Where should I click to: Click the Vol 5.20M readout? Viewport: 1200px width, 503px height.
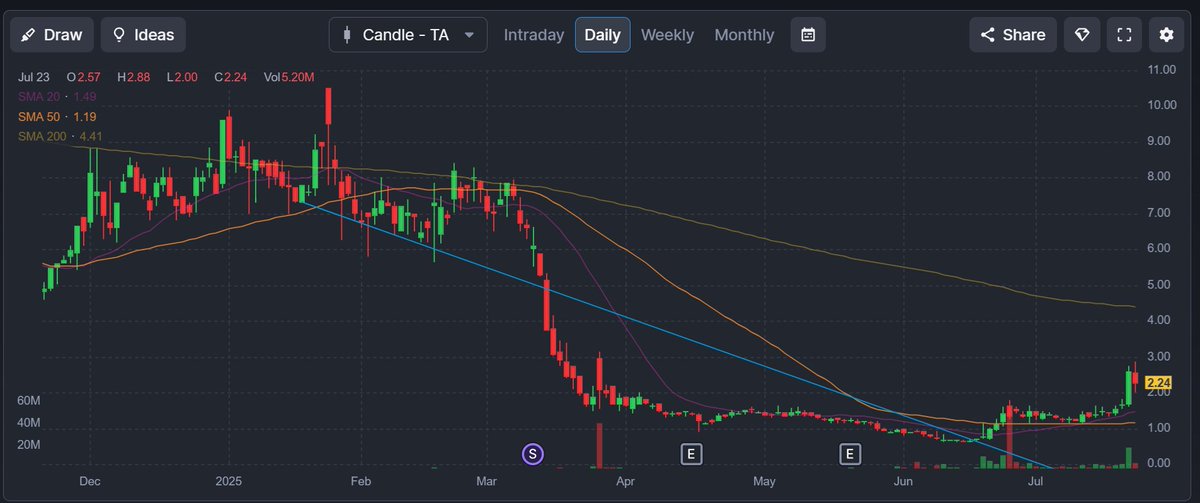(x=291, y=77)
